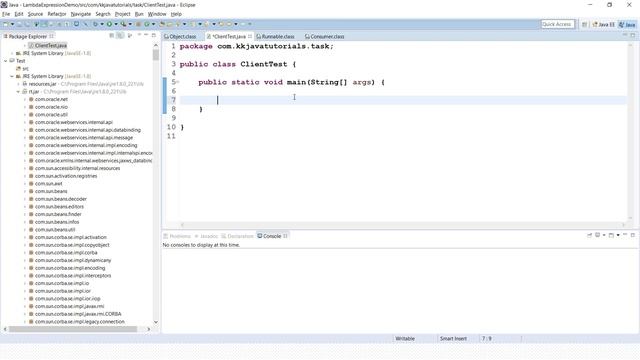Expand the com.oracle.net package
Image resolution: width=640 pixels, height=360 pixels.
[x=25, y=99]
